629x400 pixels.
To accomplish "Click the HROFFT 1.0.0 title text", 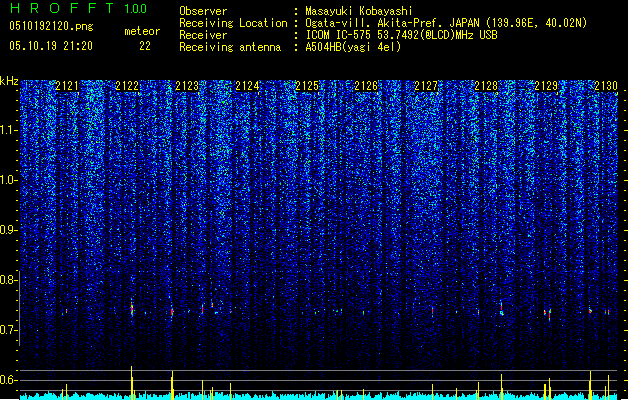I will [79, 8].
